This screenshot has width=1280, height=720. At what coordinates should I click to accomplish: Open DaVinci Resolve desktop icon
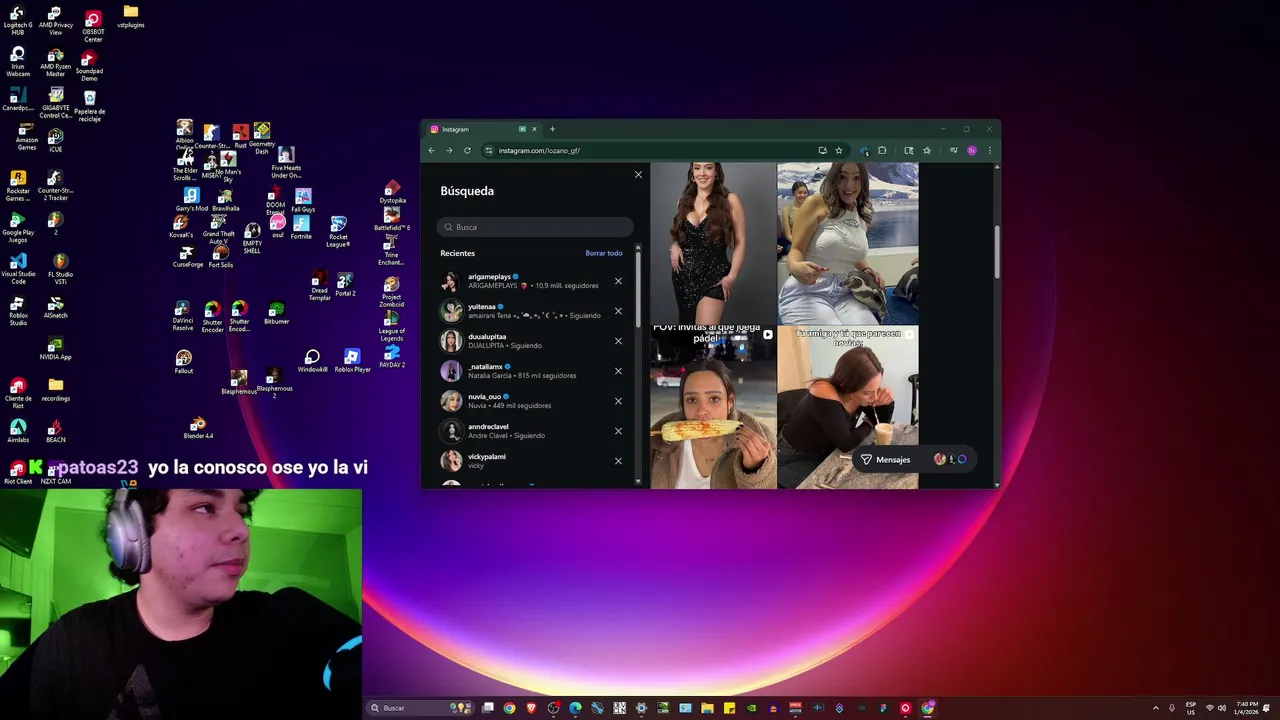pyautogui.click(x=182, y=316)
